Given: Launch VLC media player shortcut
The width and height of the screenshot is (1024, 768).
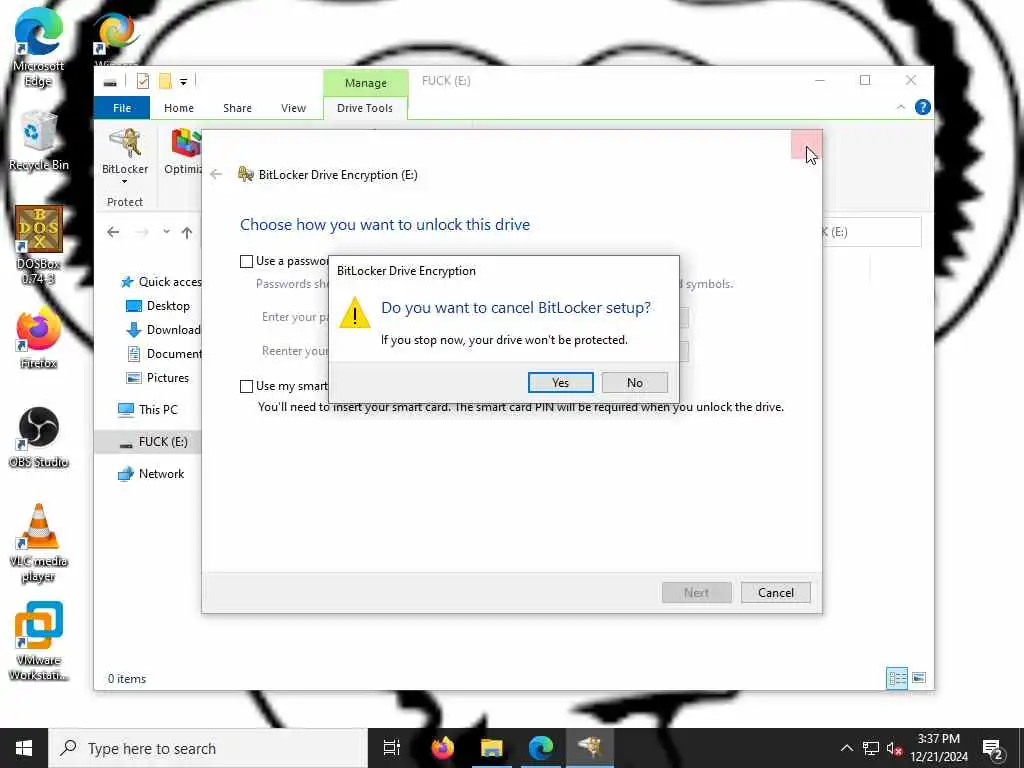Looking at the screenshot, I should pyautogui.click(x=39, y=543).
